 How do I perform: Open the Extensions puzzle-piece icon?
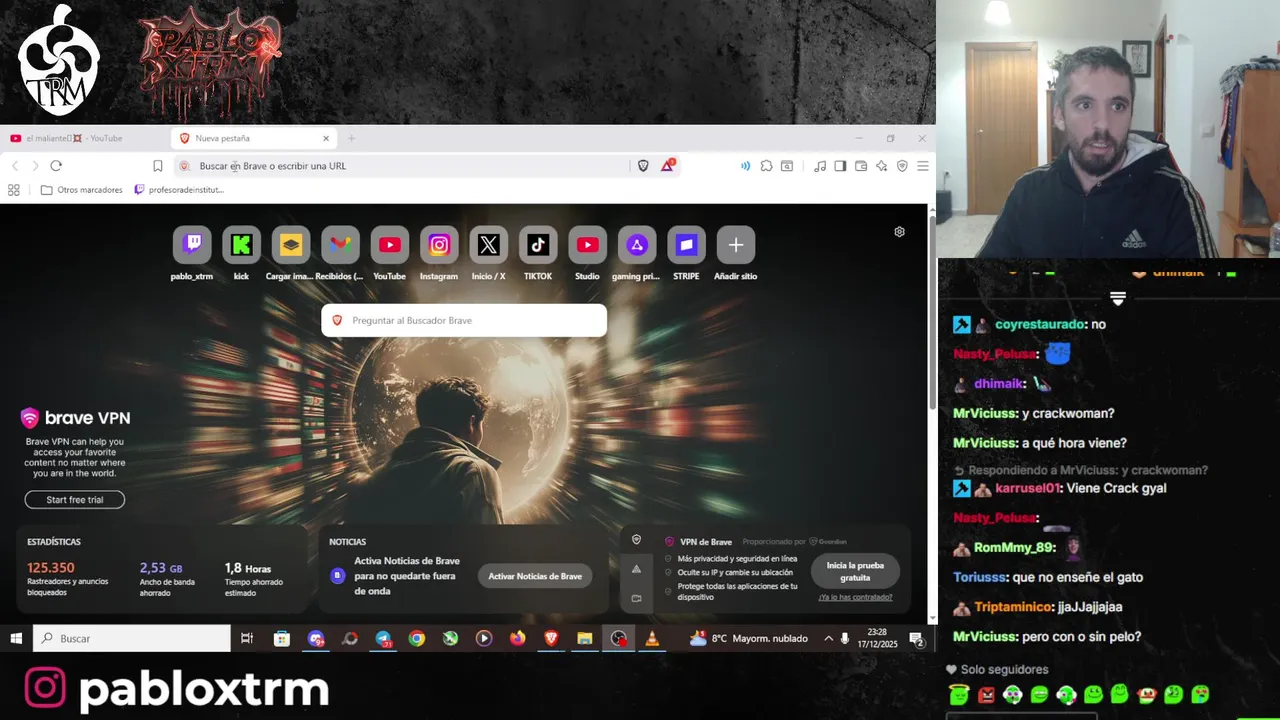click(766, 166)
